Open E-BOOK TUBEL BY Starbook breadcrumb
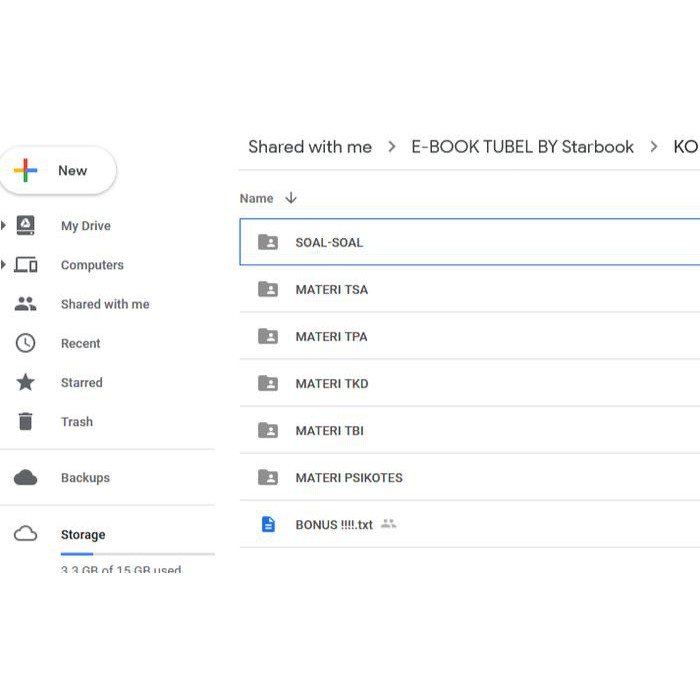 pyautogui.click(x=522, y=147)
